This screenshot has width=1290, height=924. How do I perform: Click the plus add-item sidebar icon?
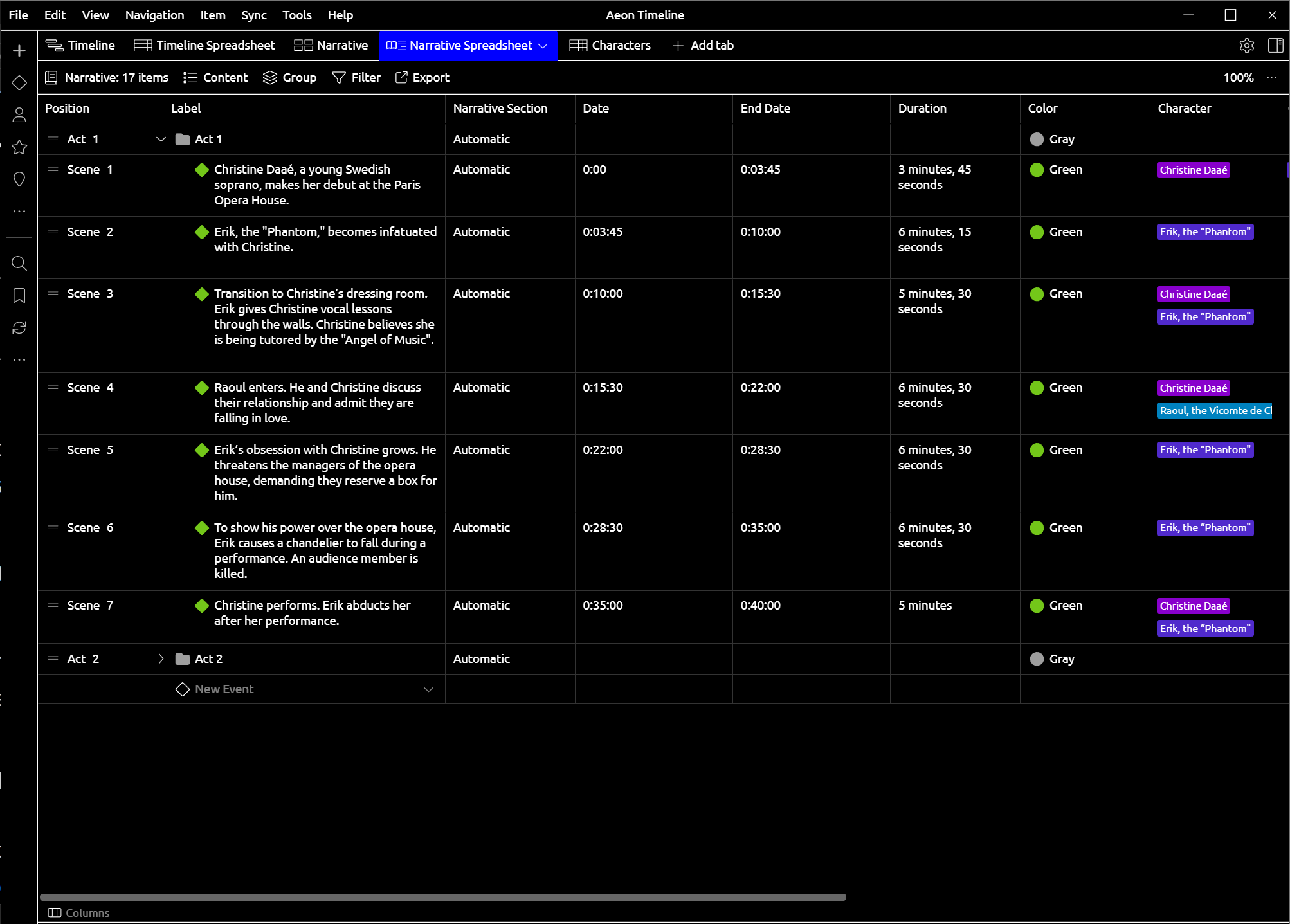pos(19,51)
